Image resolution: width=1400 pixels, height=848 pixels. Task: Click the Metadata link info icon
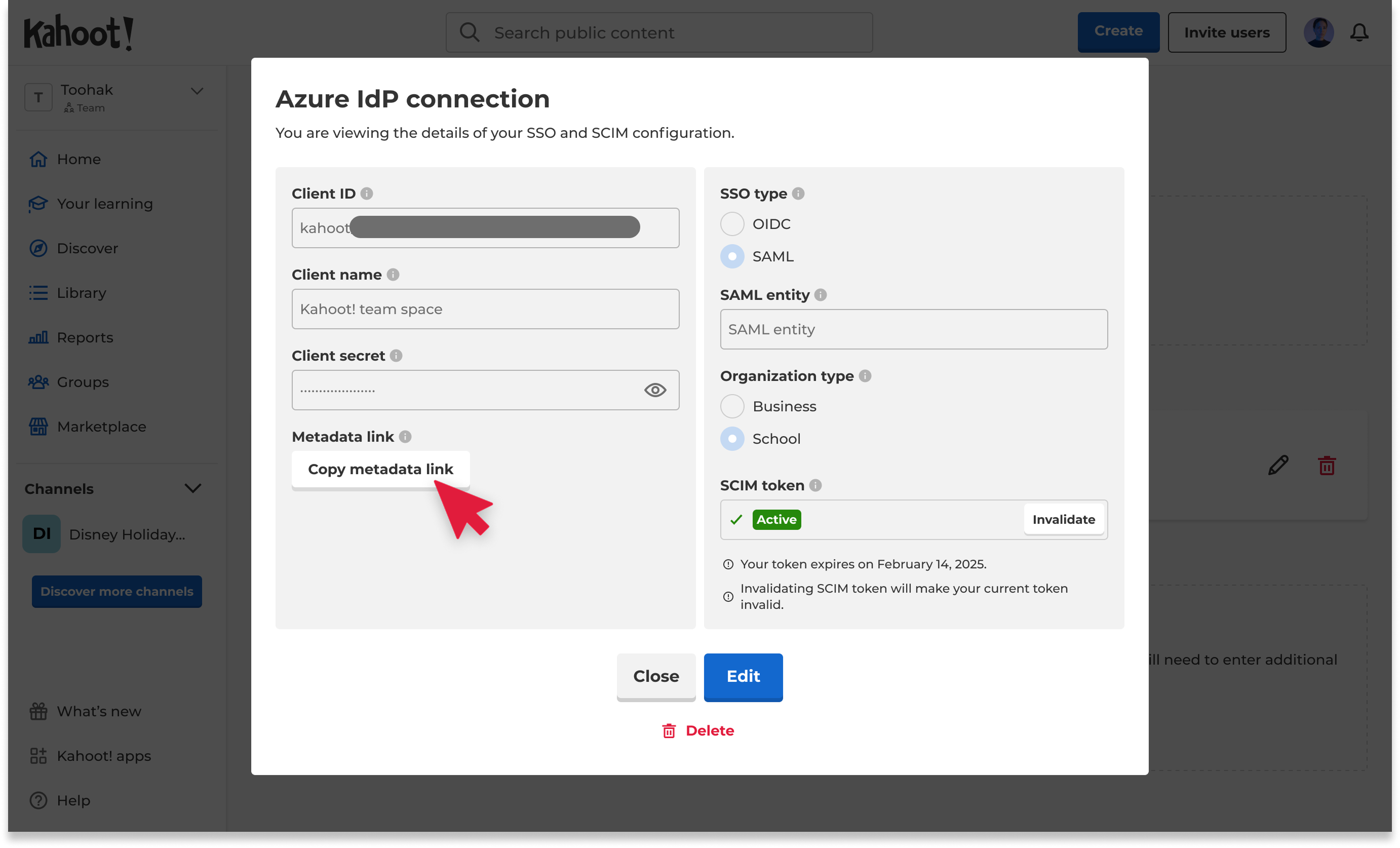(405, 437)
